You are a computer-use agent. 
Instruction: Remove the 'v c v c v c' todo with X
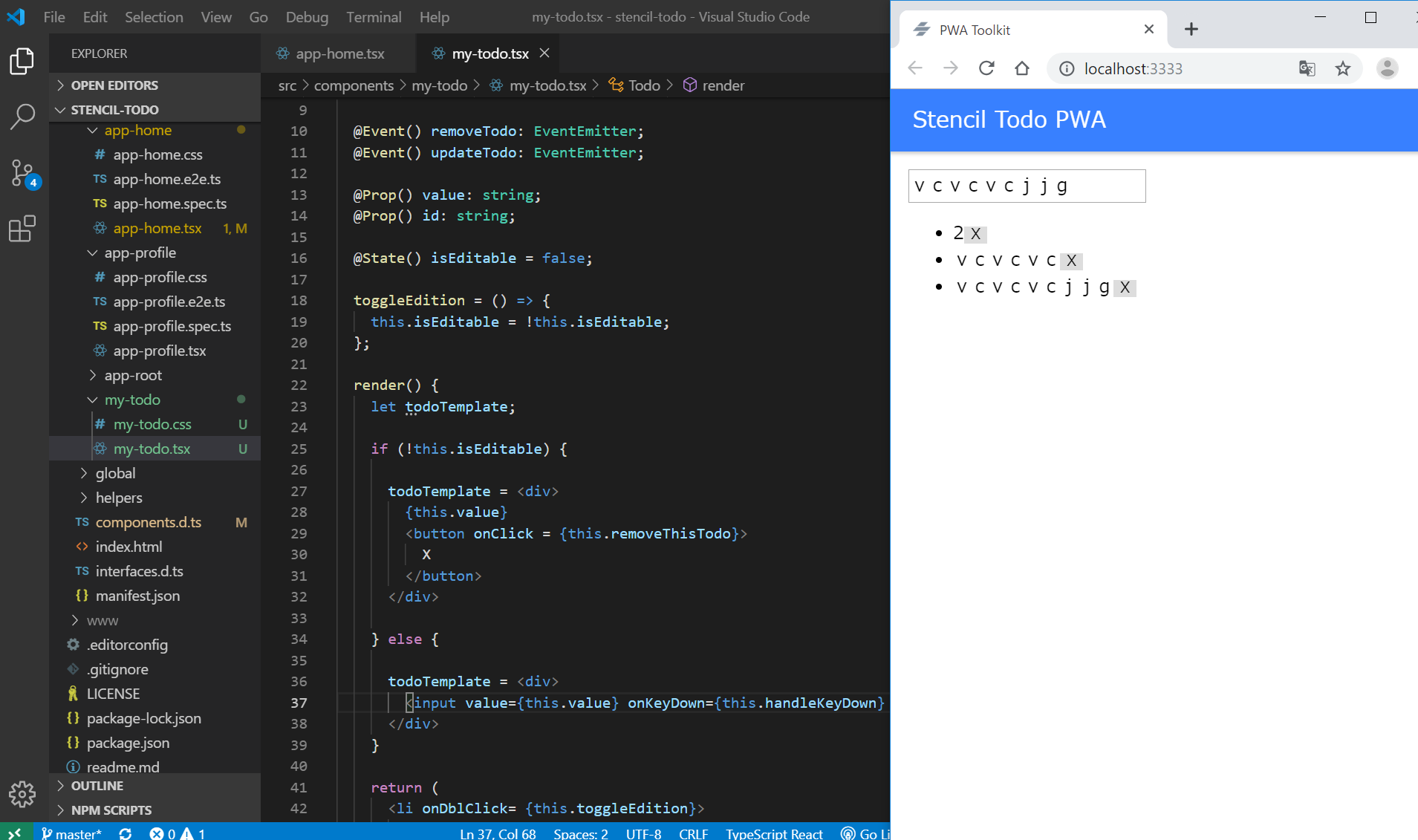[x=1071, y=261]
